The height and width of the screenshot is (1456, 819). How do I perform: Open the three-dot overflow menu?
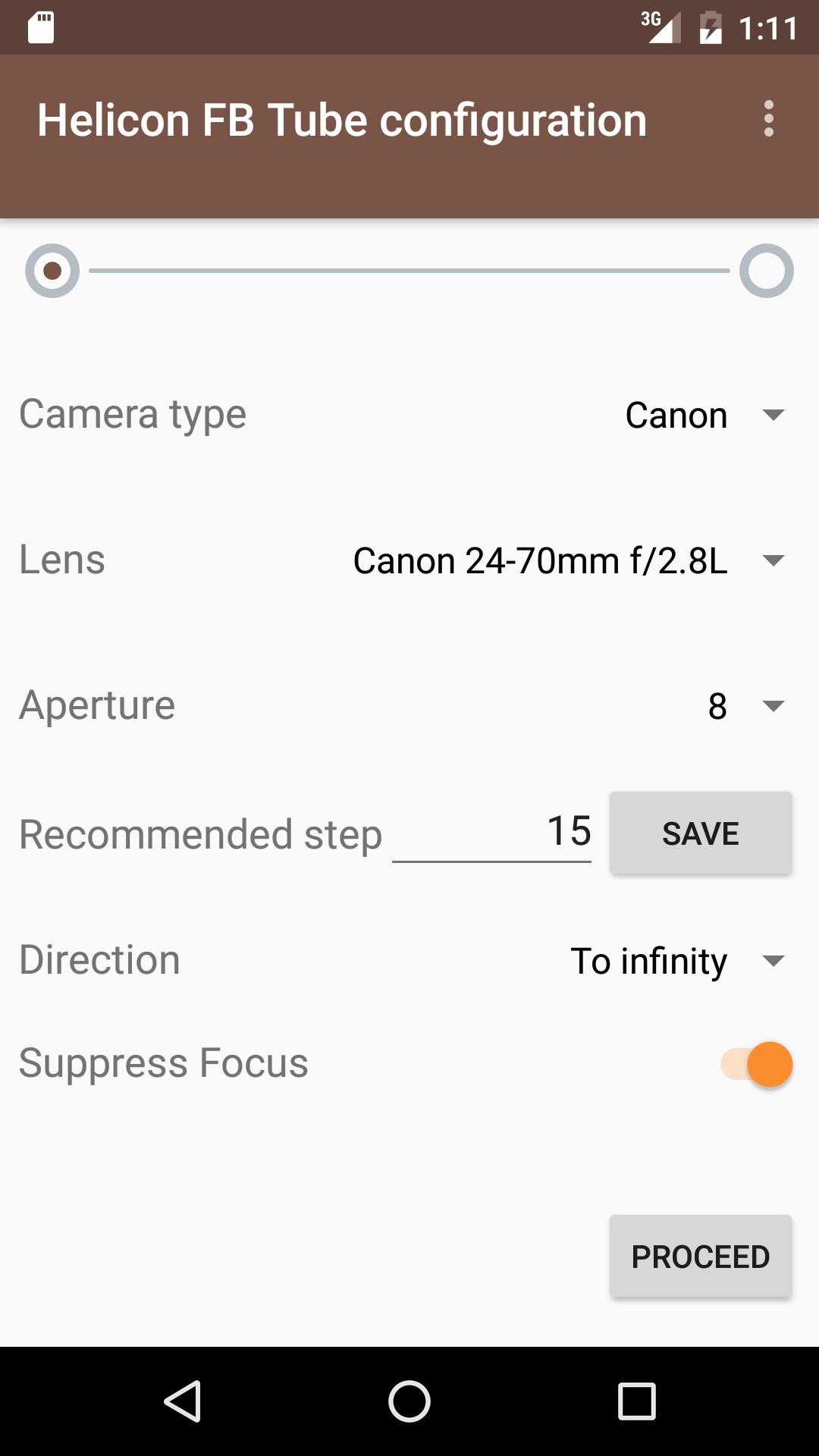pyautogui.click(x=768, y=119)
